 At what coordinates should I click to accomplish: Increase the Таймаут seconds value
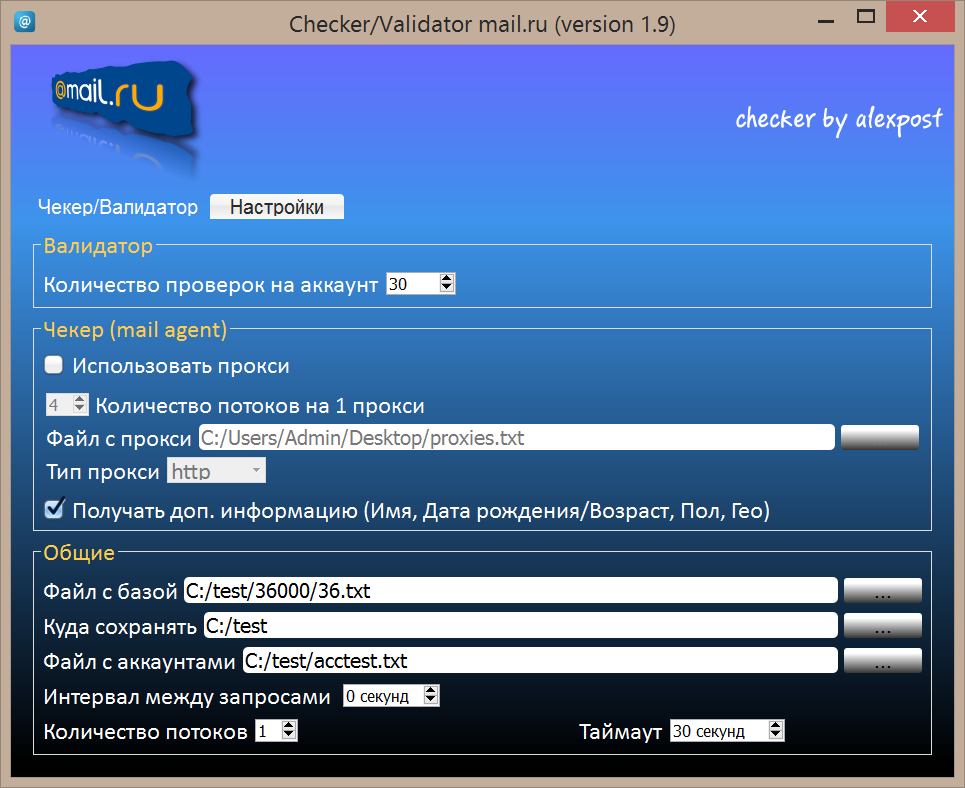pyautogui.click(x=776, y=726)
